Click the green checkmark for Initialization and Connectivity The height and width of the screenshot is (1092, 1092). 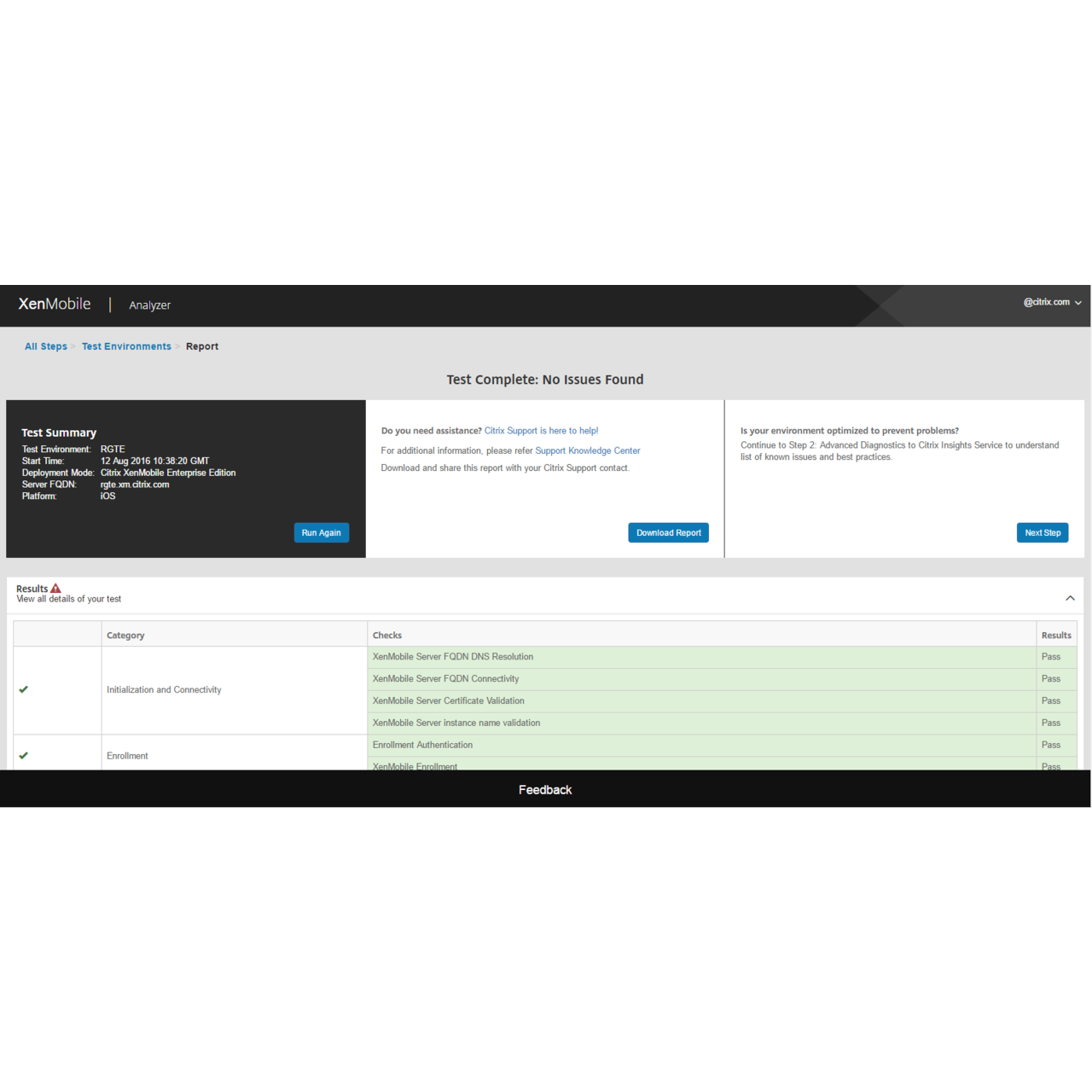24,689
